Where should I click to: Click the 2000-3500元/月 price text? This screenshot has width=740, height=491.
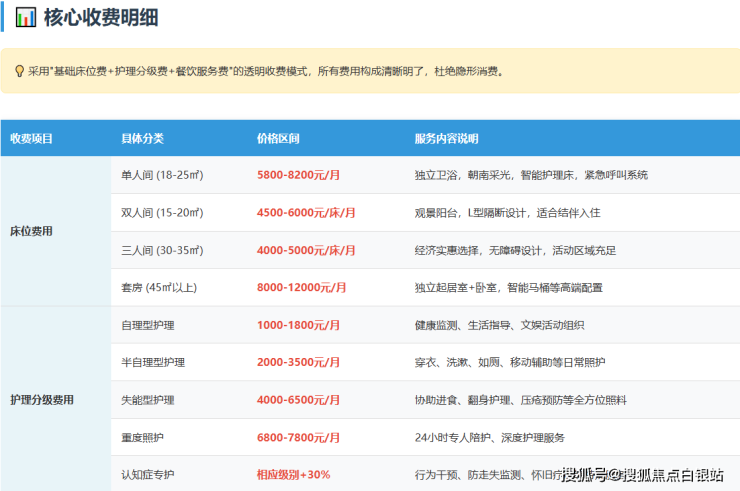coord(298,363)
